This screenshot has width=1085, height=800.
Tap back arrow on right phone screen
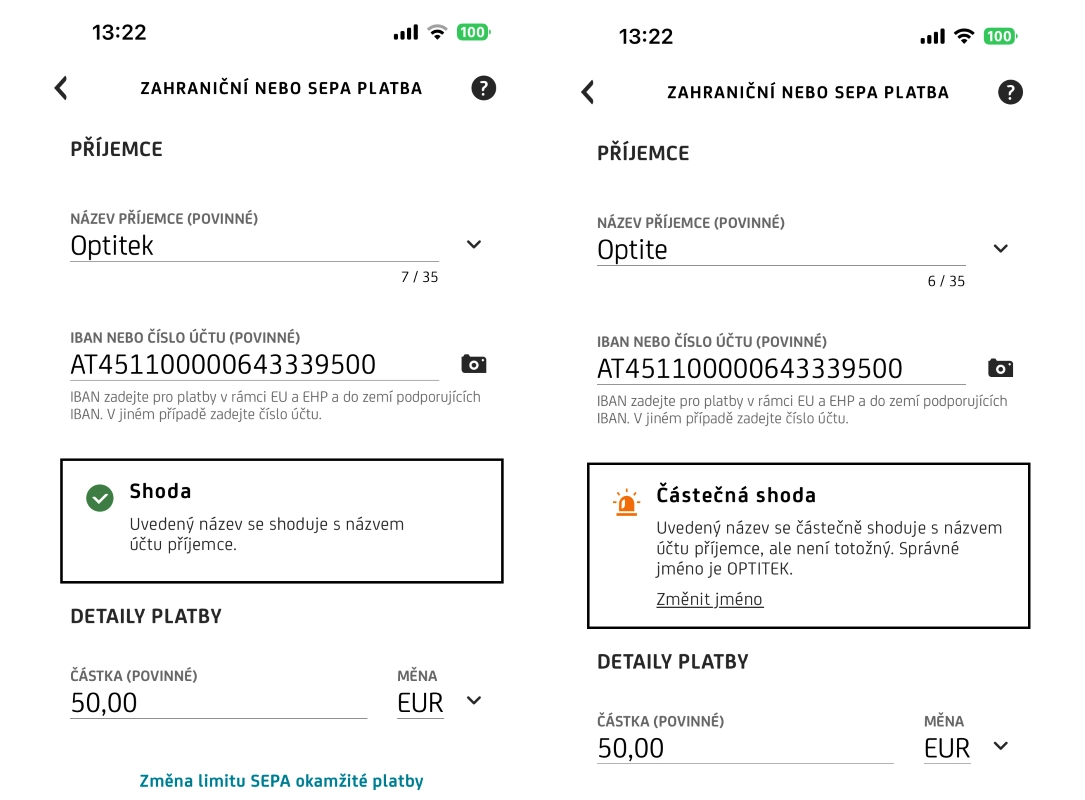pos(588,92)
